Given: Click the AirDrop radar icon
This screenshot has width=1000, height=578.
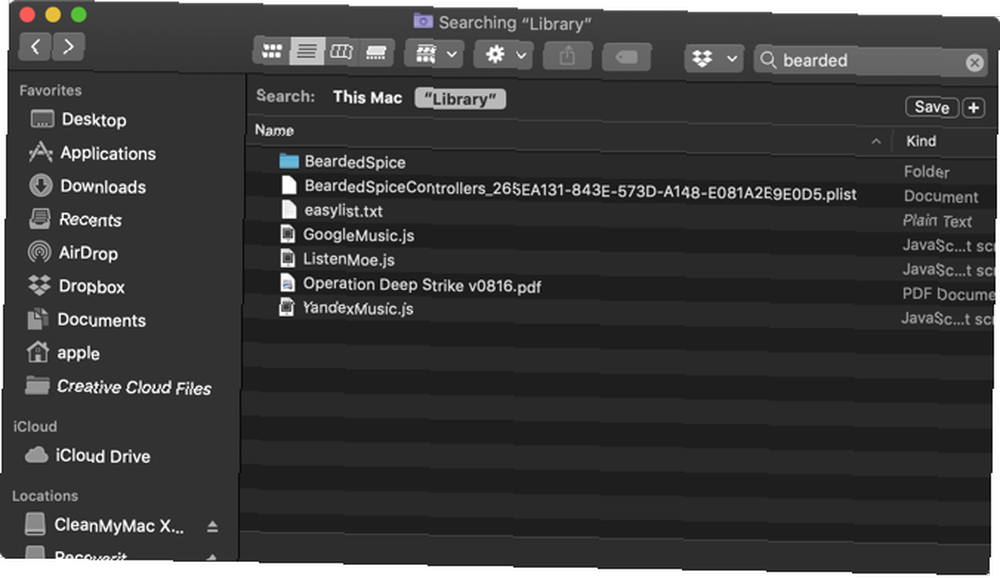Looking at the screenshot, I should pos(40,252).
